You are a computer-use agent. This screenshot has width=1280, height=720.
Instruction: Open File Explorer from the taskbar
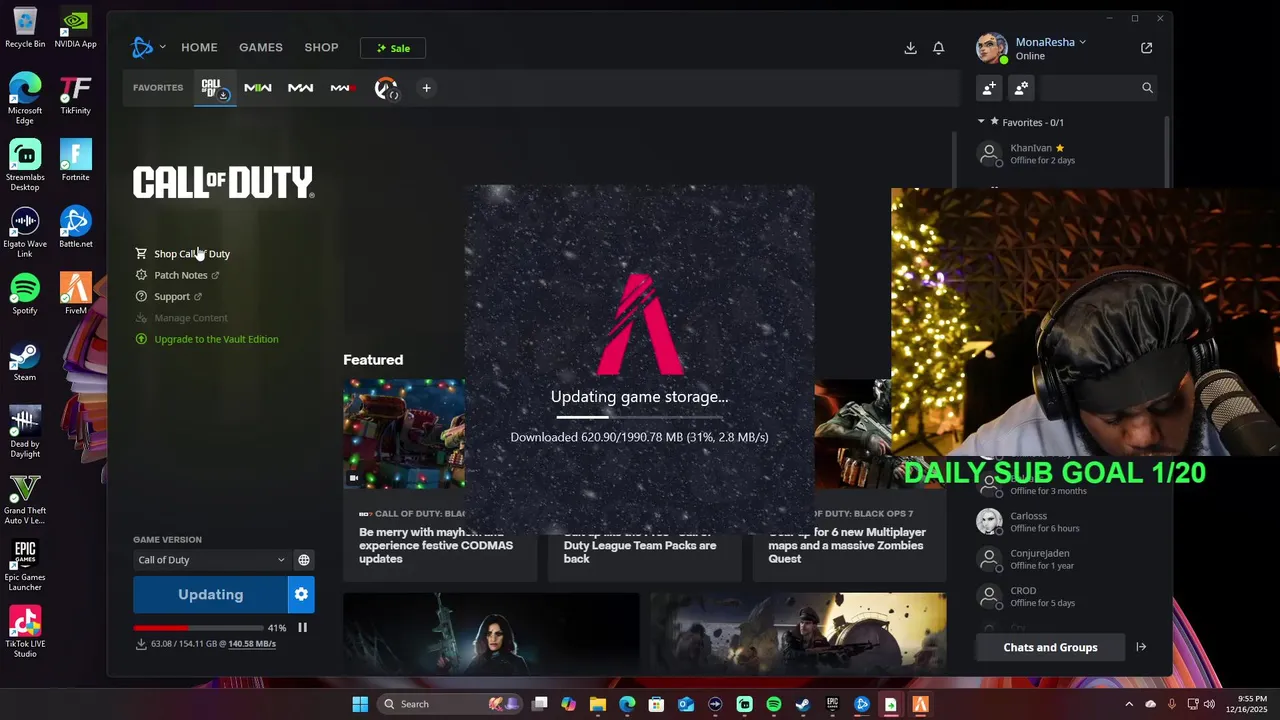tap(598, 704)
